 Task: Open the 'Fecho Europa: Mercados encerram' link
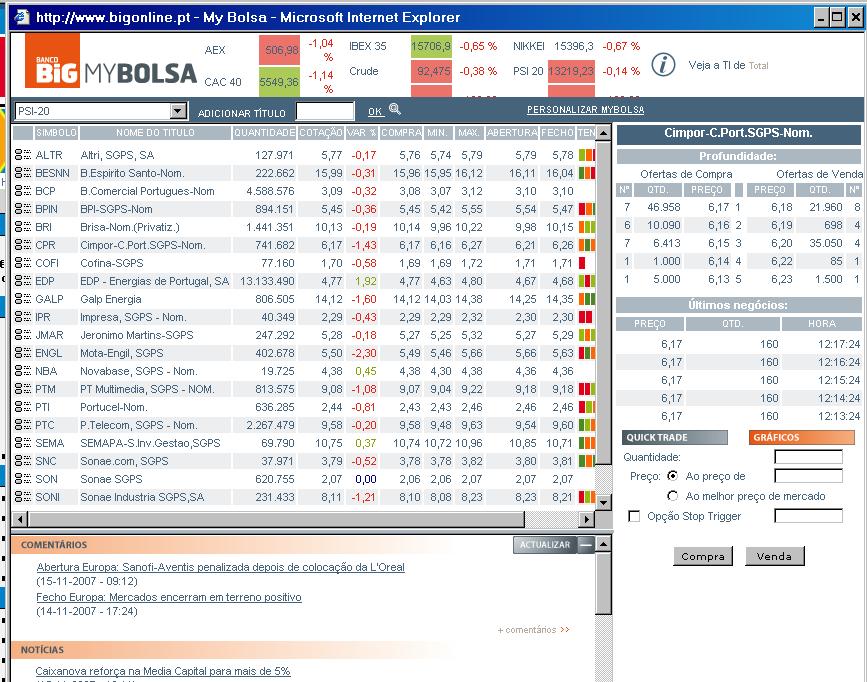point(169,597)
